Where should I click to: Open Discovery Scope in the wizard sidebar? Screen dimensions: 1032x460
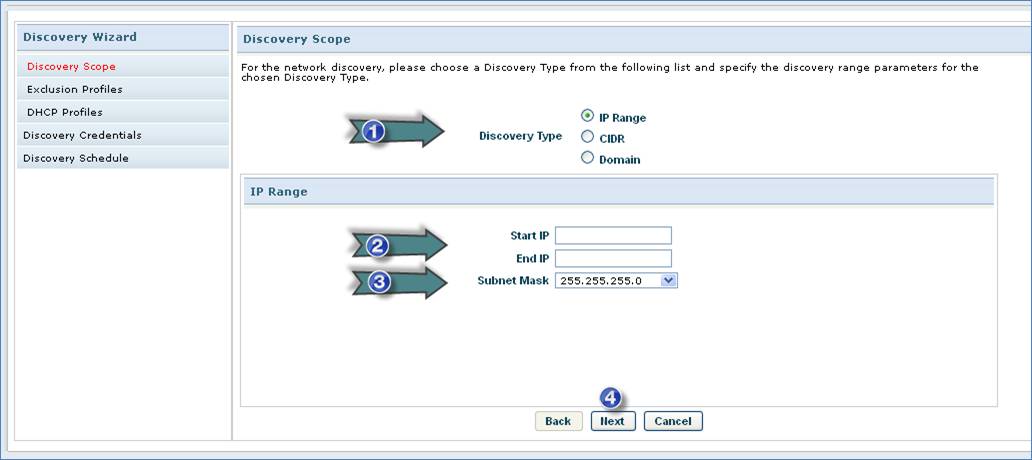click(x=71, y=67)
